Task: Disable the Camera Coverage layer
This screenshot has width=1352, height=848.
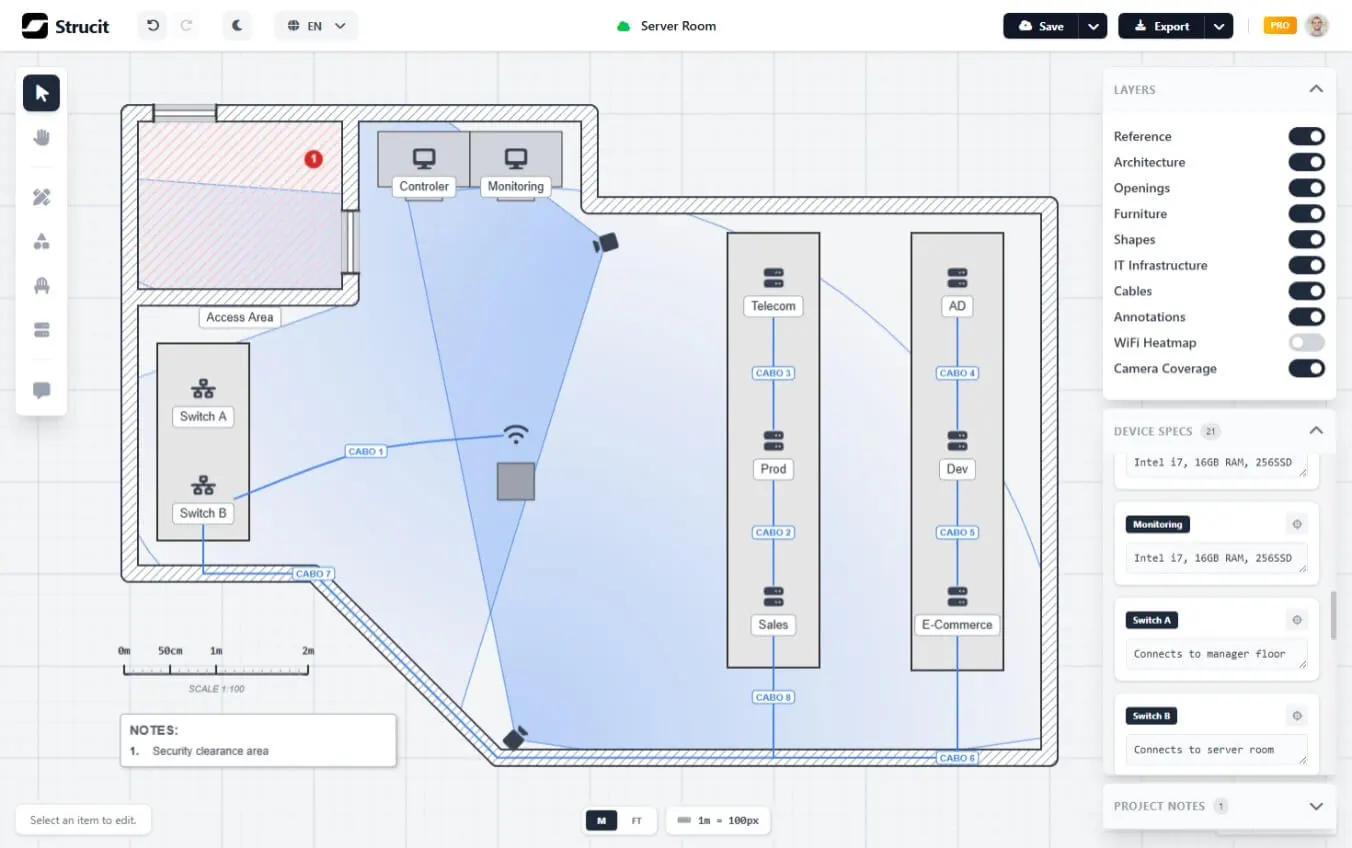Action: click(x=1306, y=368)
